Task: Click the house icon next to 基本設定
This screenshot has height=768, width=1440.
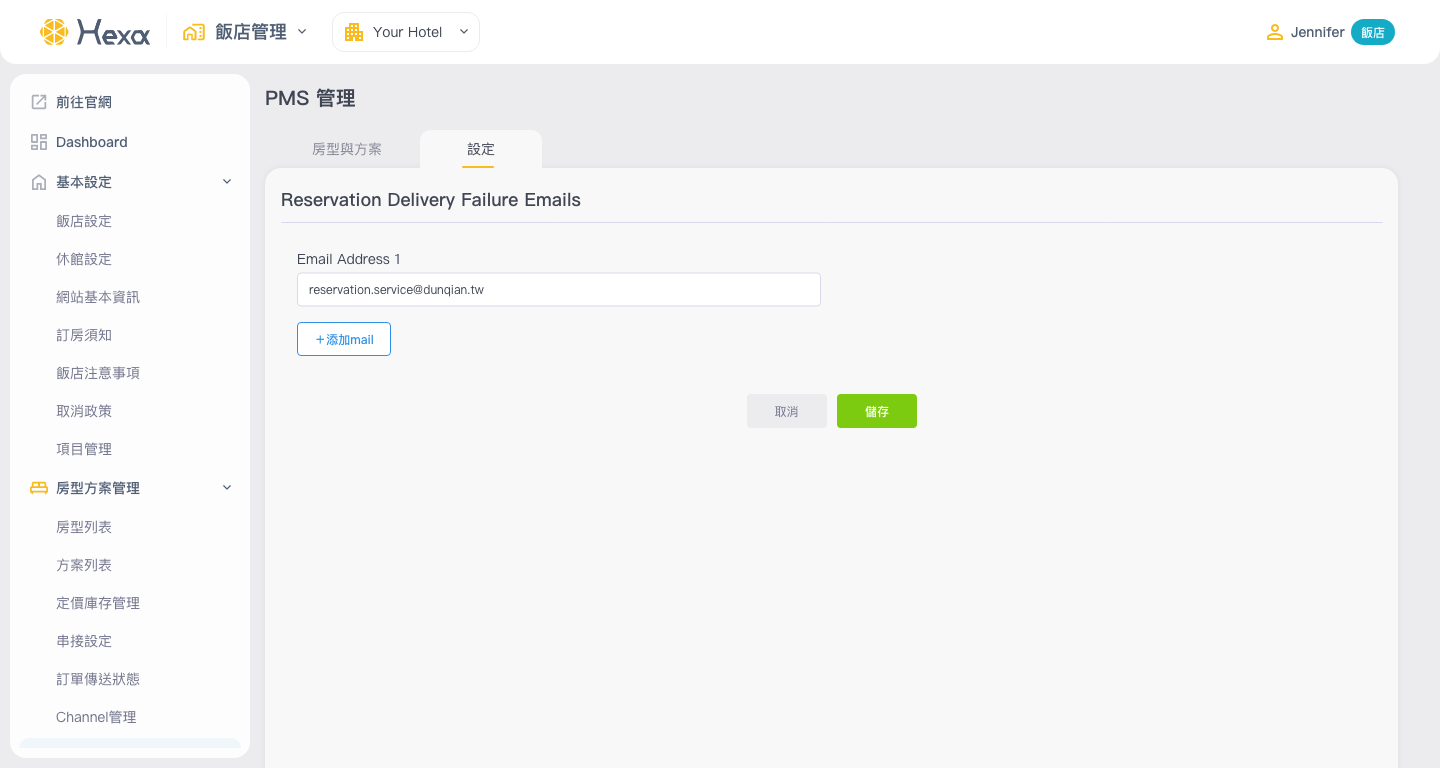Action: tap(39, 182)
